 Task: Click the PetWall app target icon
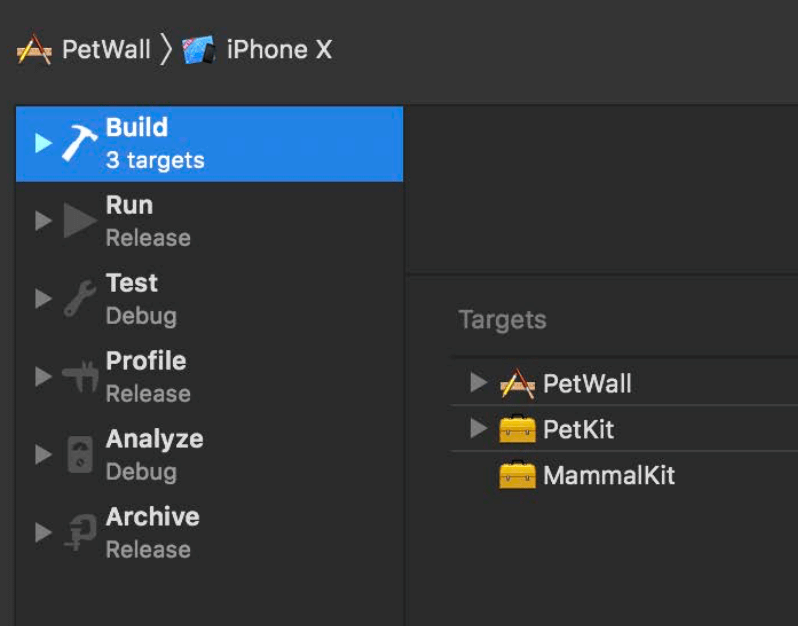tap(517, 383)
